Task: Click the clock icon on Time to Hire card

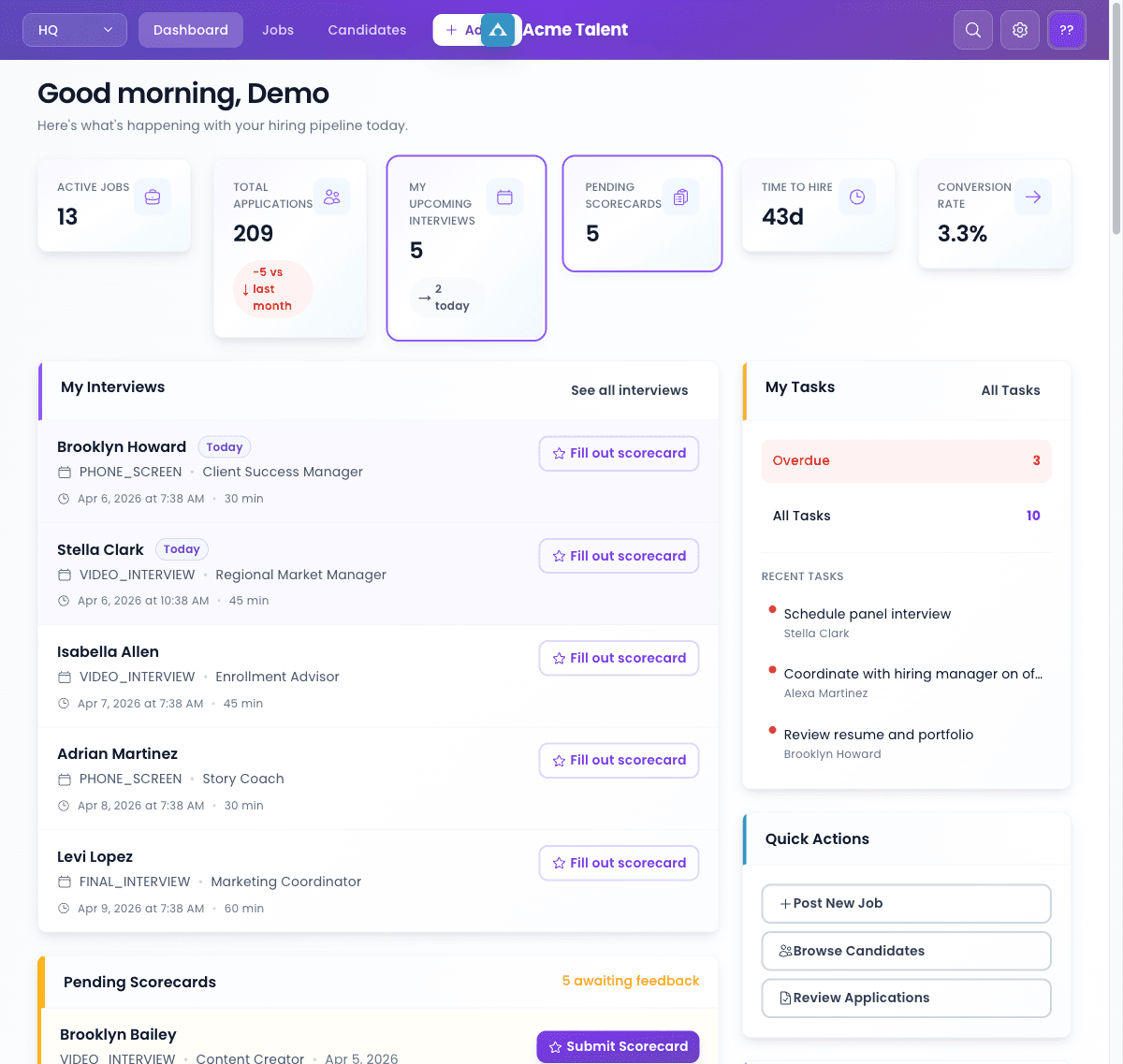Action: [857, 197]
